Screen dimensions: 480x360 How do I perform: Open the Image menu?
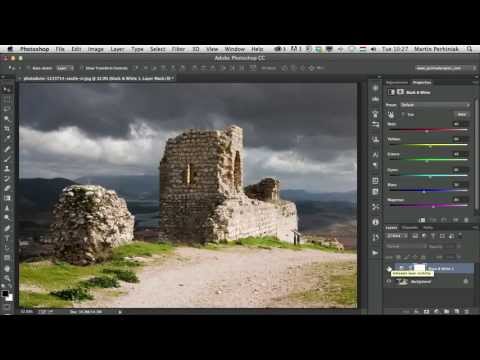[x=96, y=49]
